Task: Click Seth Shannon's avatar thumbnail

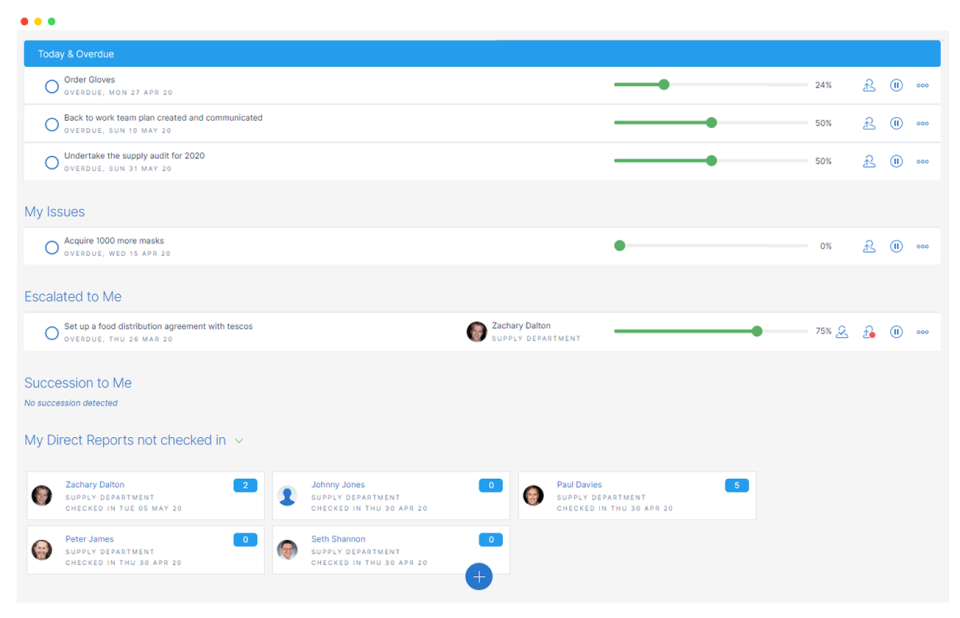Action: (x=288, y=549)
